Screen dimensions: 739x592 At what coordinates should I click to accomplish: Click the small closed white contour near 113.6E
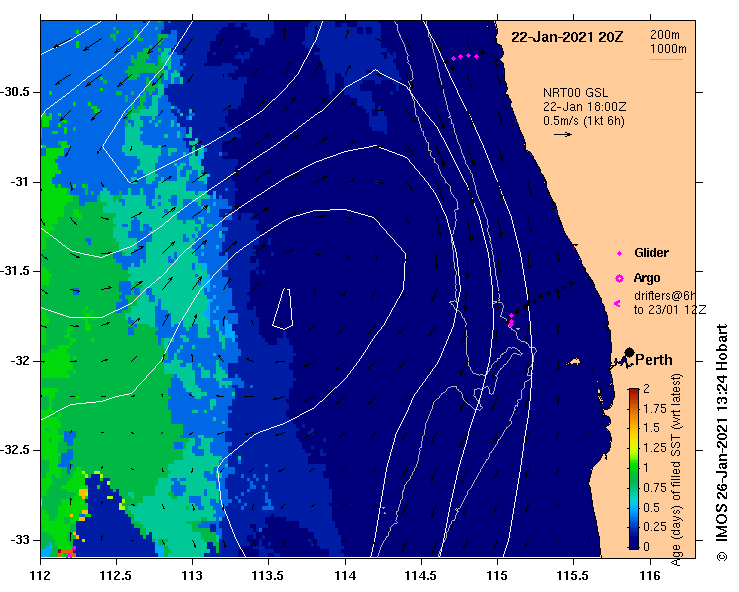[x=283, y=309]
